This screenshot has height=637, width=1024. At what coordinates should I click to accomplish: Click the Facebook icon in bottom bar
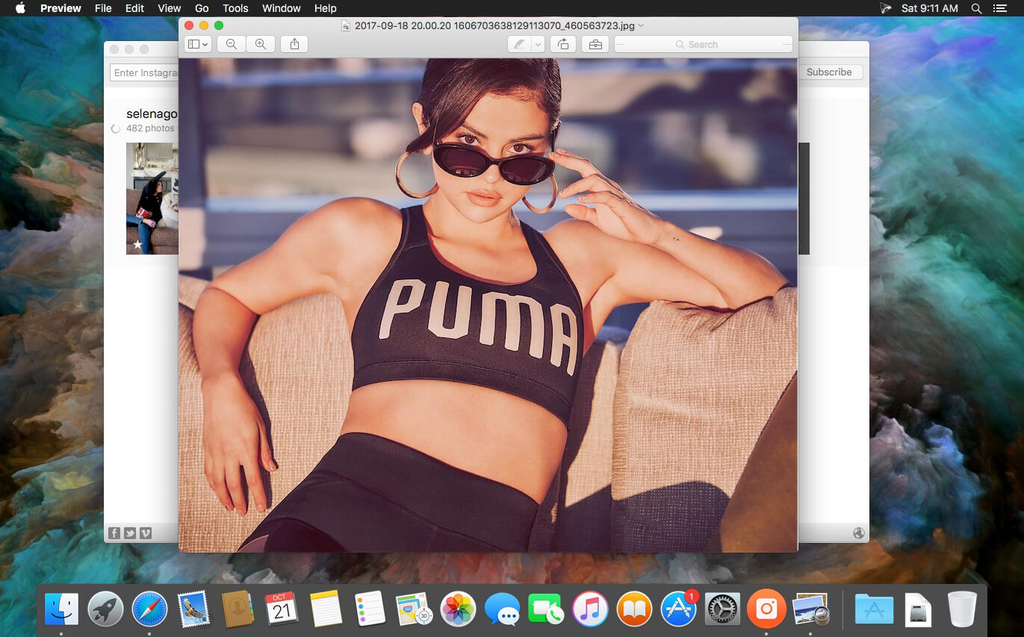click(114, 533)
